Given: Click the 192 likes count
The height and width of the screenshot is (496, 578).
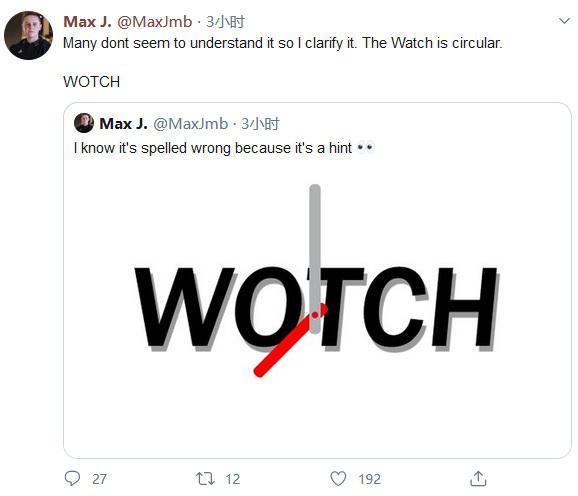Looking at the screenshot, I should pyautogui.click(x=369, y=479).
